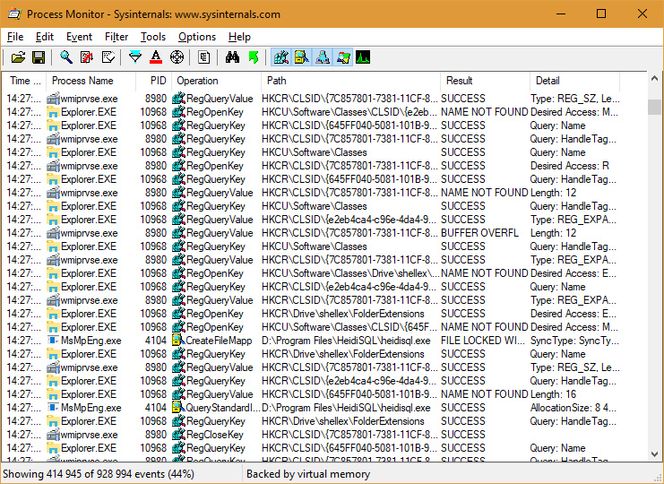The width and height of the screenshot is (664, 484).
Task: Toggle Show Registry Activity button
Action: coord(281,57)
